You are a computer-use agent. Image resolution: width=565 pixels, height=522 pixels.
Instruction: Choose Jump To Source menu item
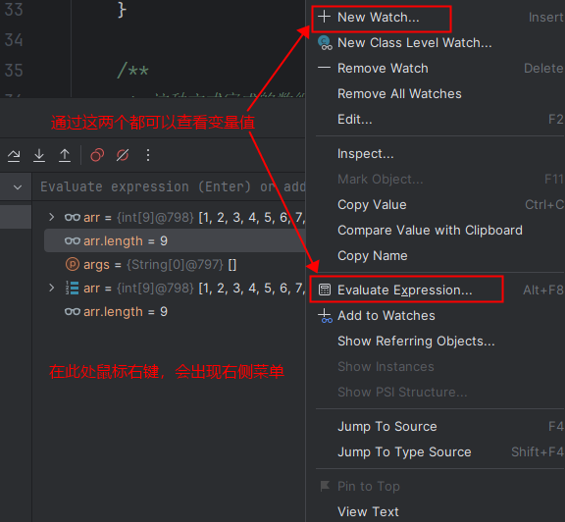point(387,427)
